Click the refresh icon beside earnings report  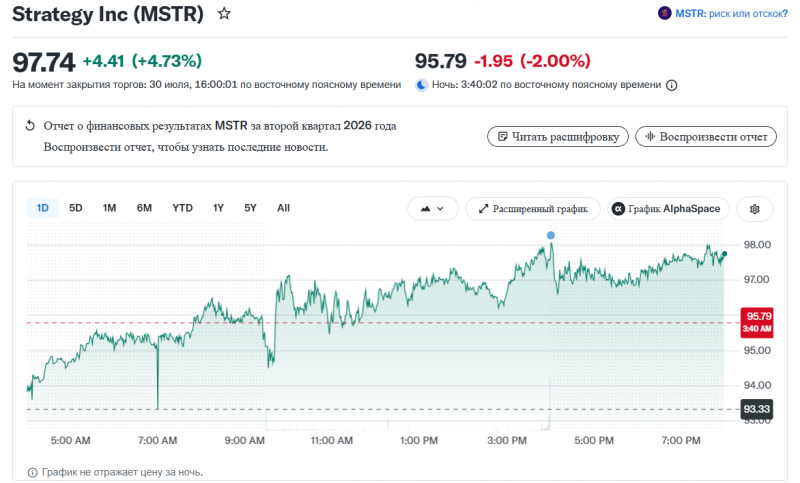(30, 125)
